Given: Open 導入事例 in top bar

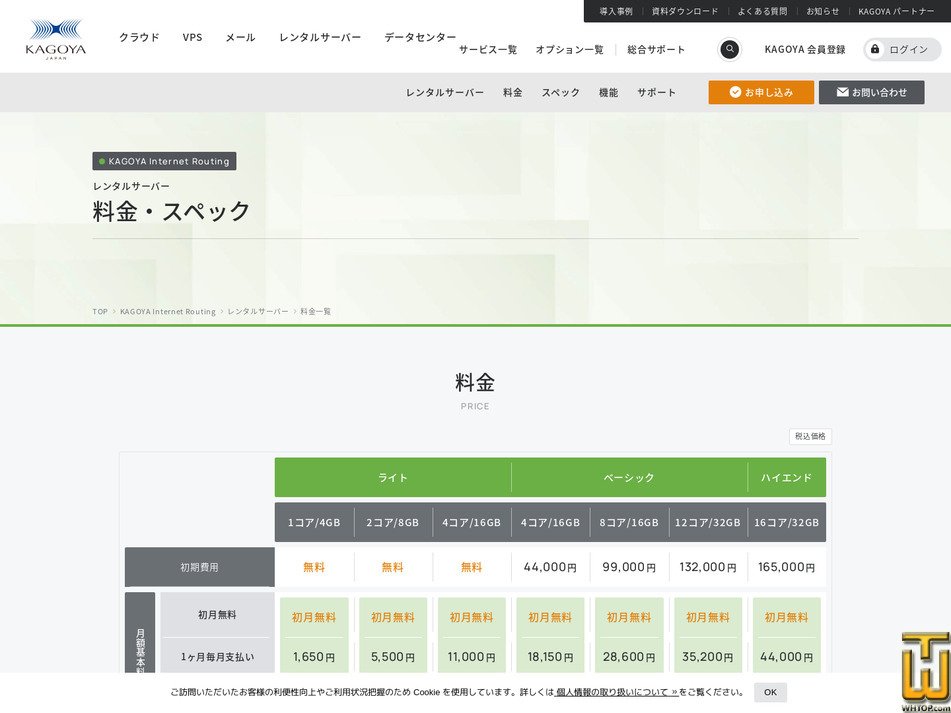Looking at the screenshot, I should click(616, 11).
